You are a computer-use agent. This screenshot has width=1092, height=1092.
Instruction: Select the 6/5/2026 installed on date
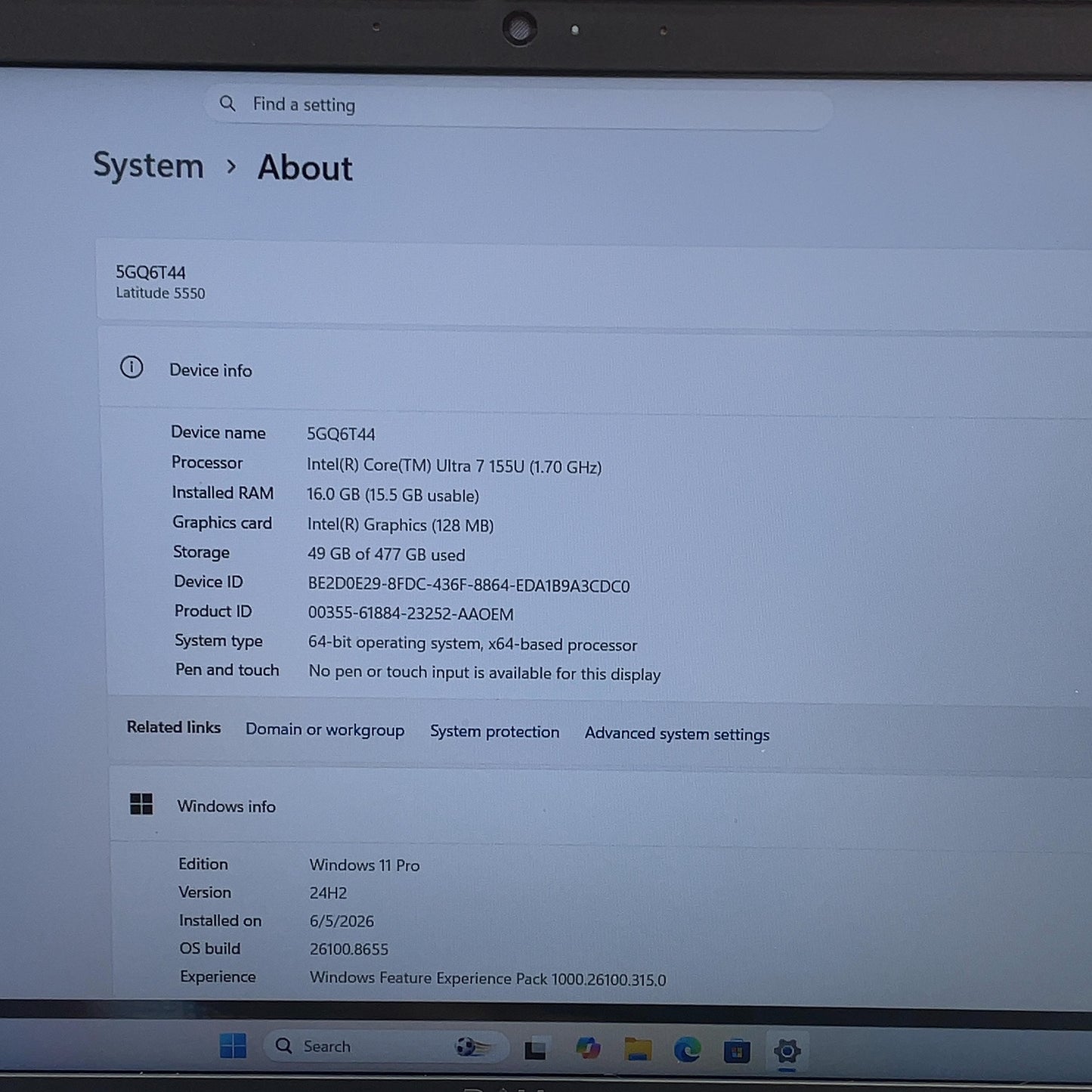pos(342,921)
